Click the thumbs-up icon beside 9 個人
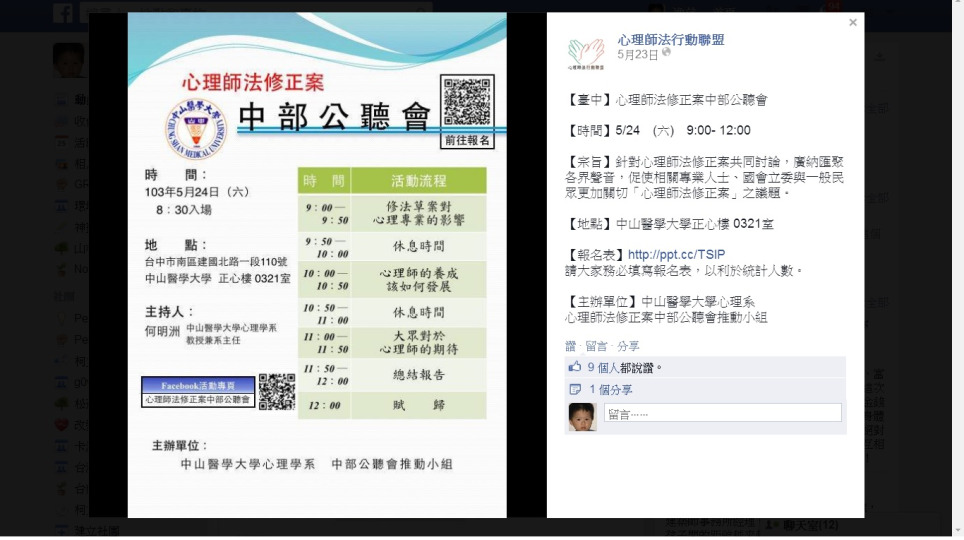The height and width of the screenshot is (540, 964). (x=574, y=367)
